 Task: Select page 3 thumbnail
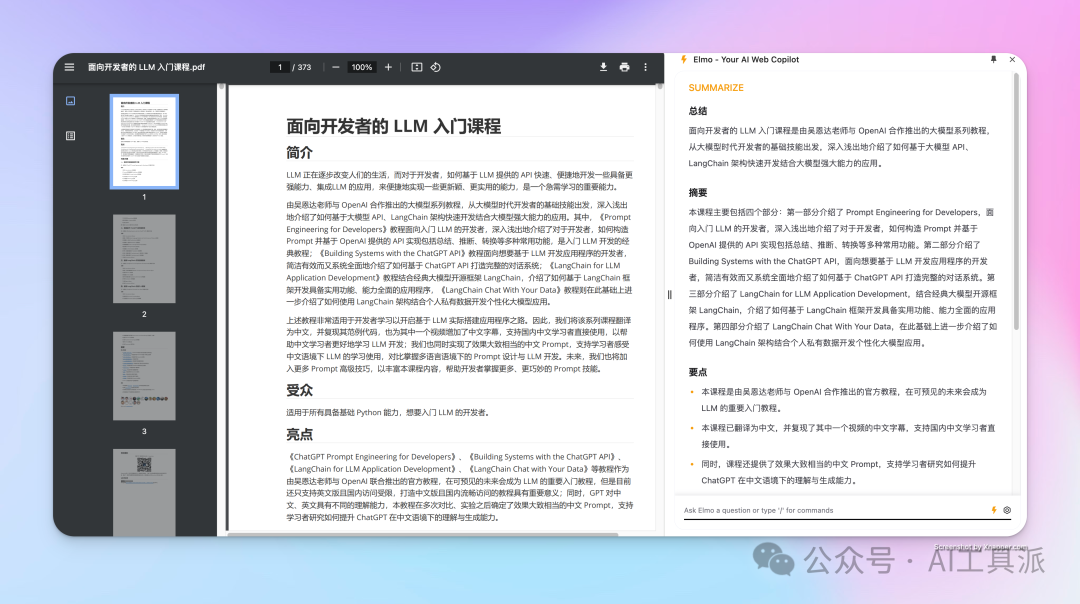point(144,376)
